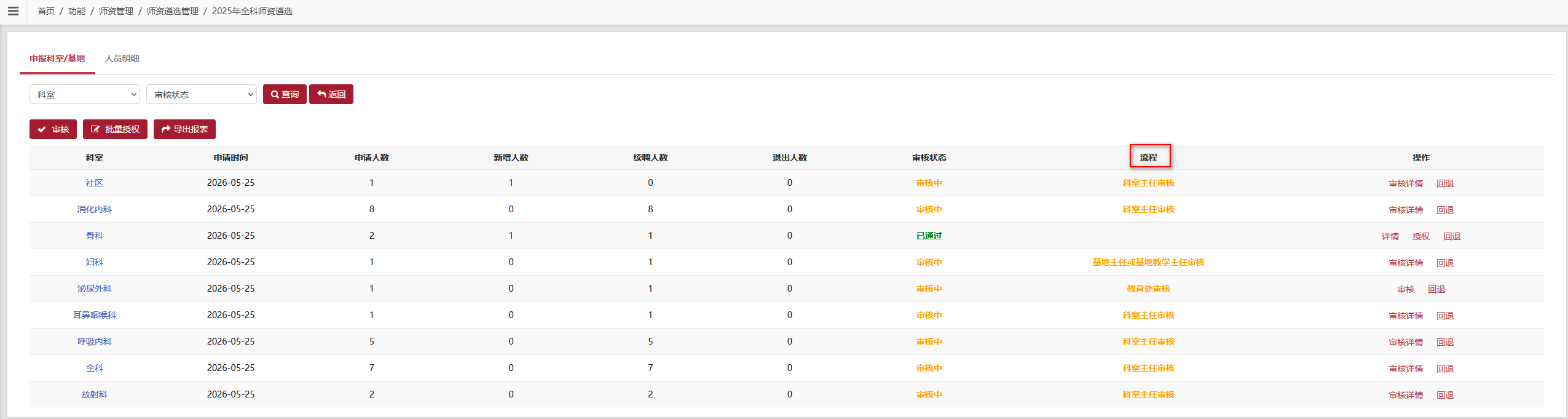
Task: Open the 放射科 department link
Action: point(95,394)
